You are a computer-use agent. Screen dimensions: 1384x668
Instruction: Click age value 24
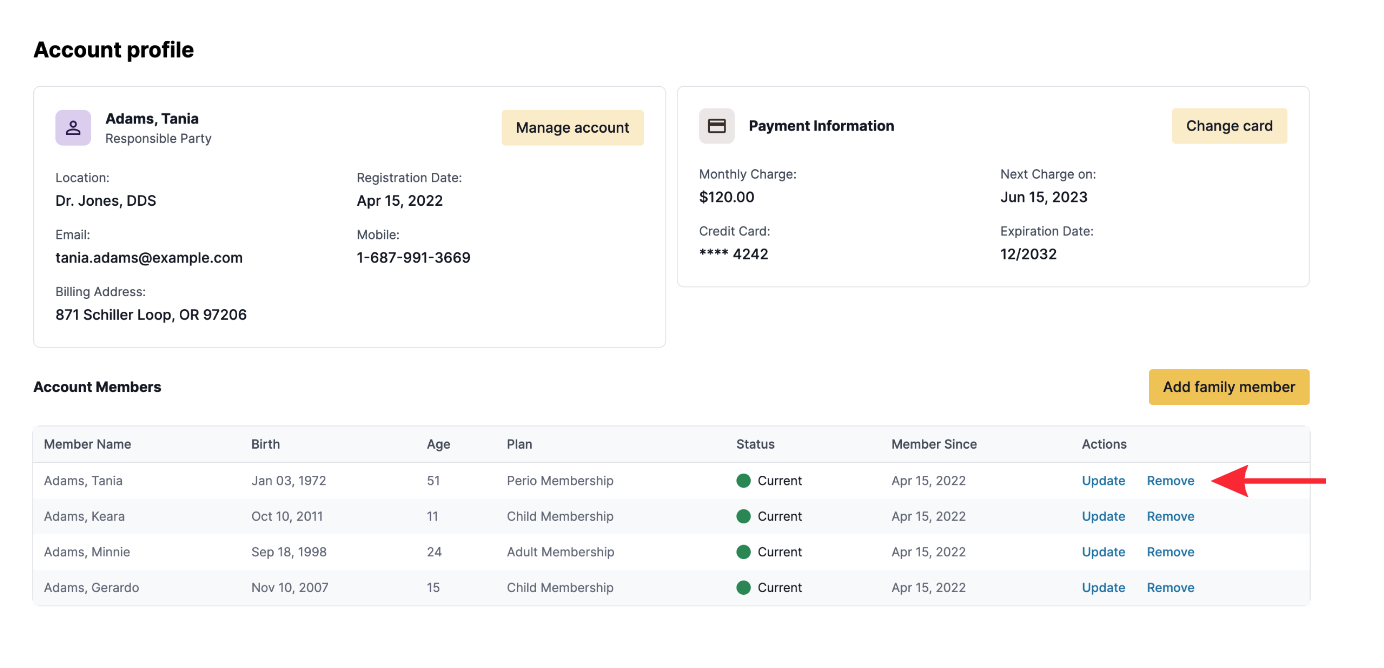(x=434, y=552)
